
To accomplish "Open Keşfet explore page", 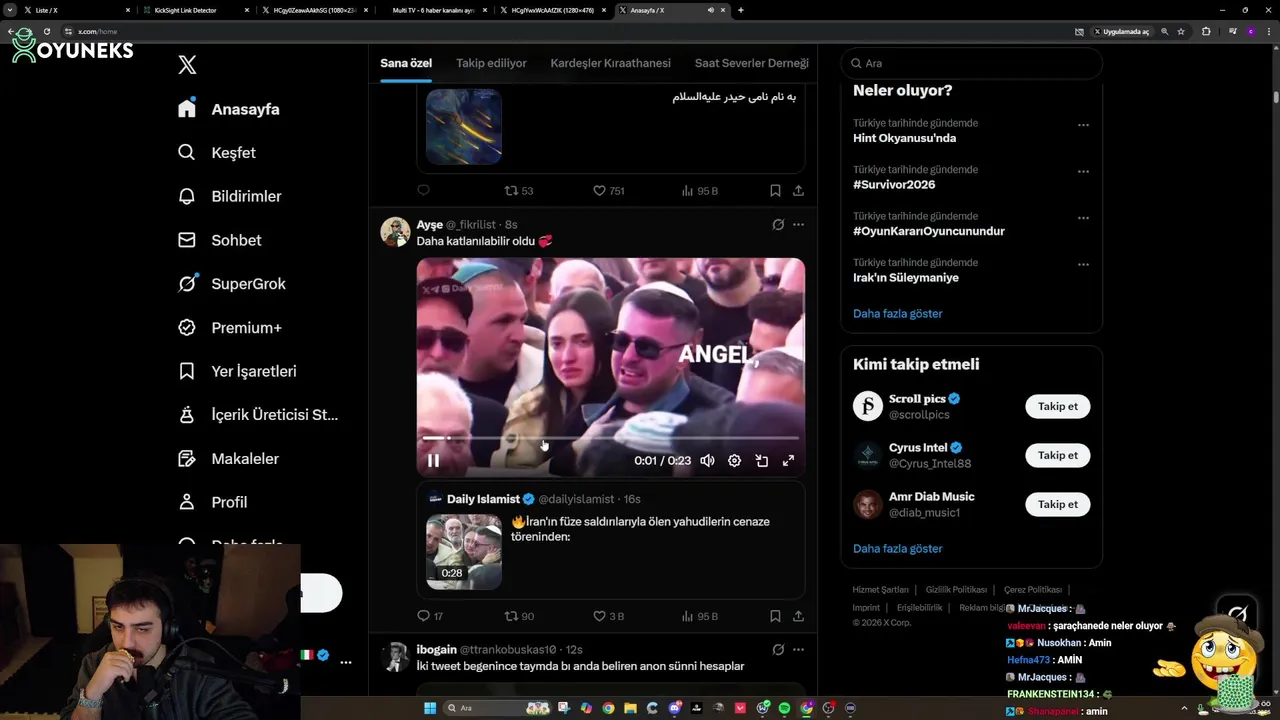I will [217, 153].
